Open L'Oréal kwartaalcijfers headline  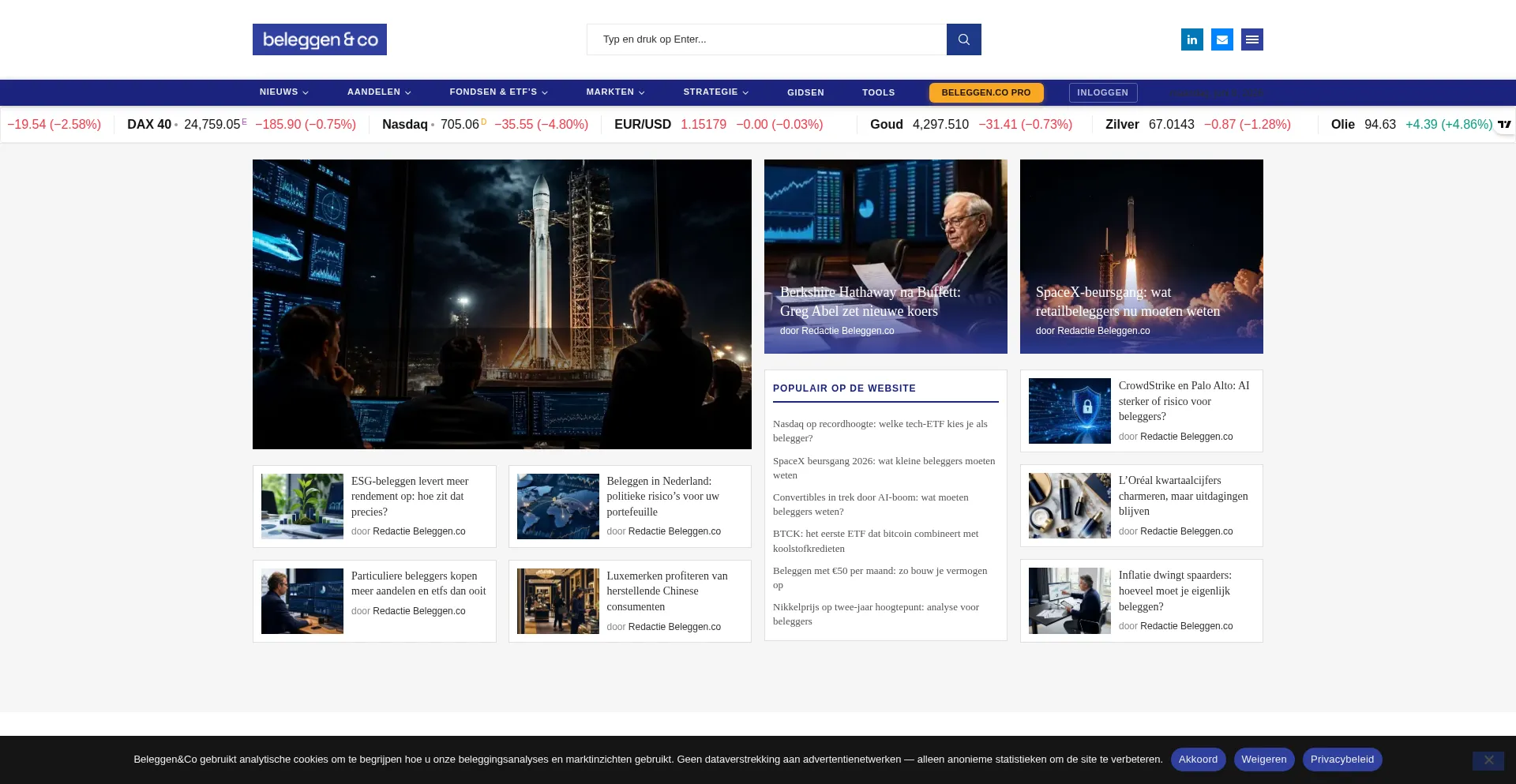click(x=1183, y=496)
